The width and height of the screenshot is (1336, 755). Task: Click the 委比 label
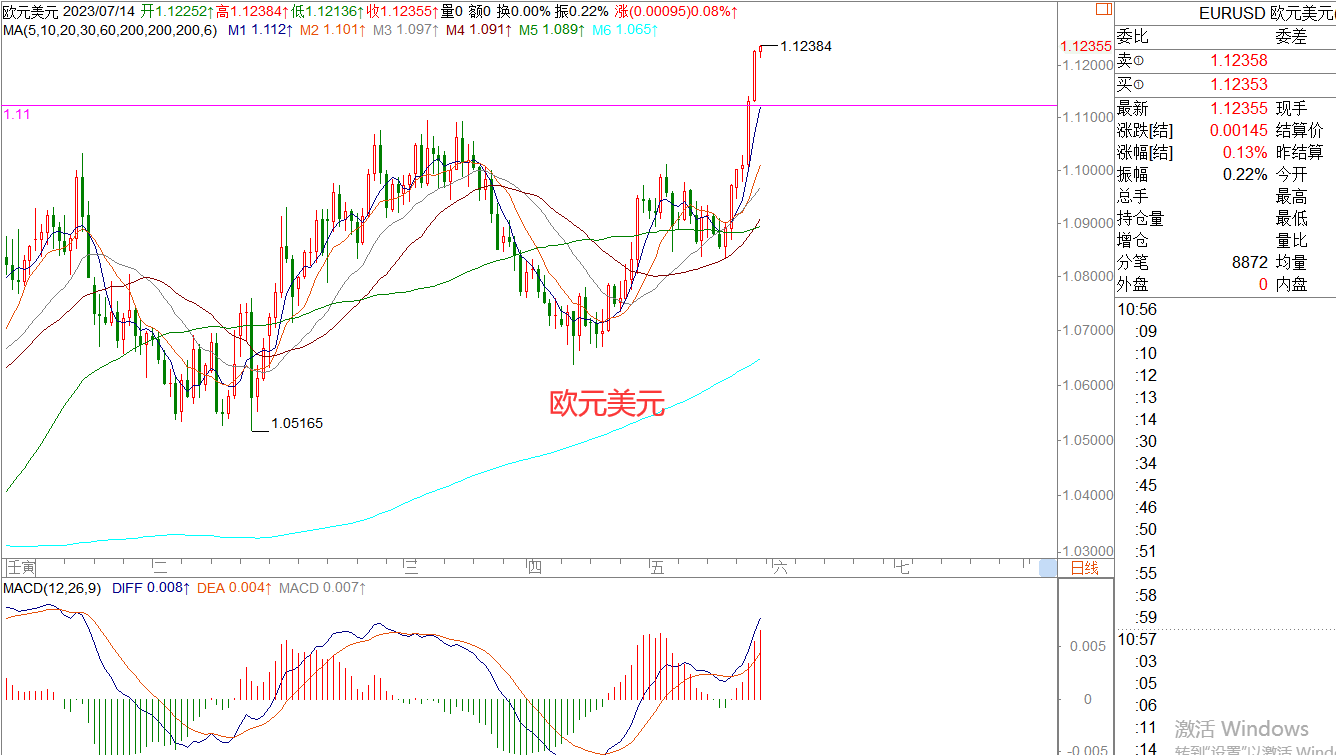pyautogui.click(x=1133, y=37)
